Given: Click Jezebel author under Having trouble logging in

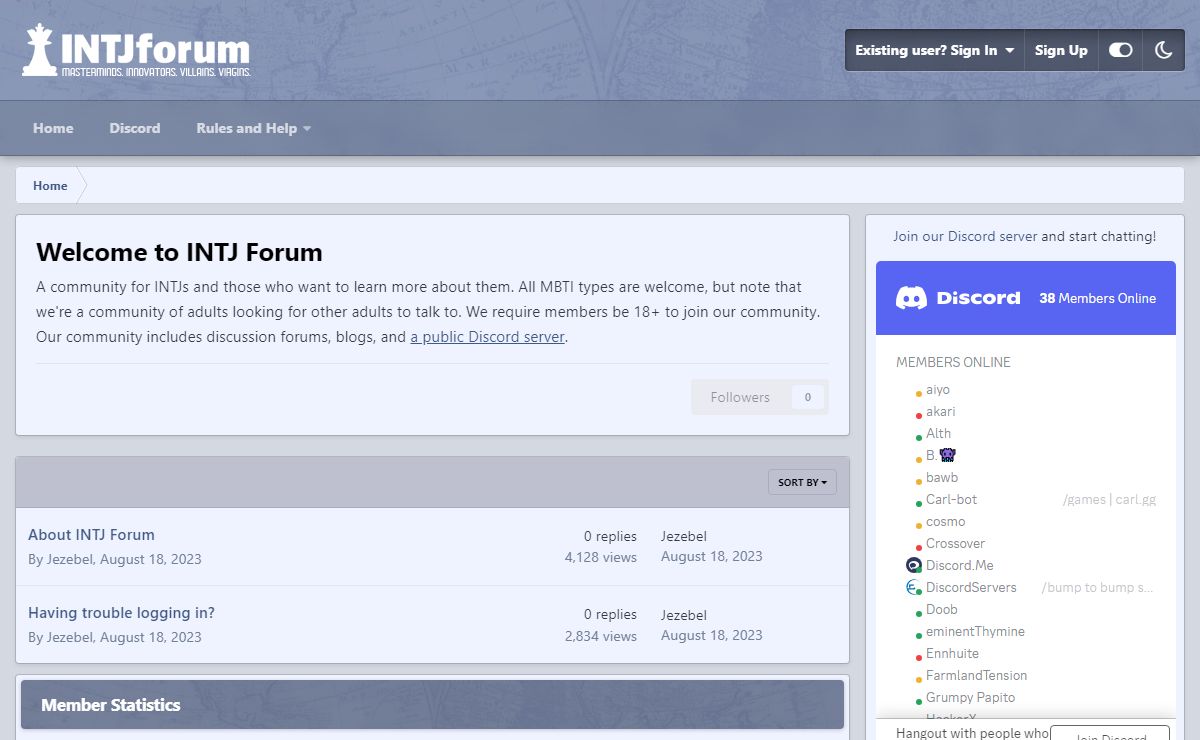Looking at the screenshot, I should tap(70, 637).
